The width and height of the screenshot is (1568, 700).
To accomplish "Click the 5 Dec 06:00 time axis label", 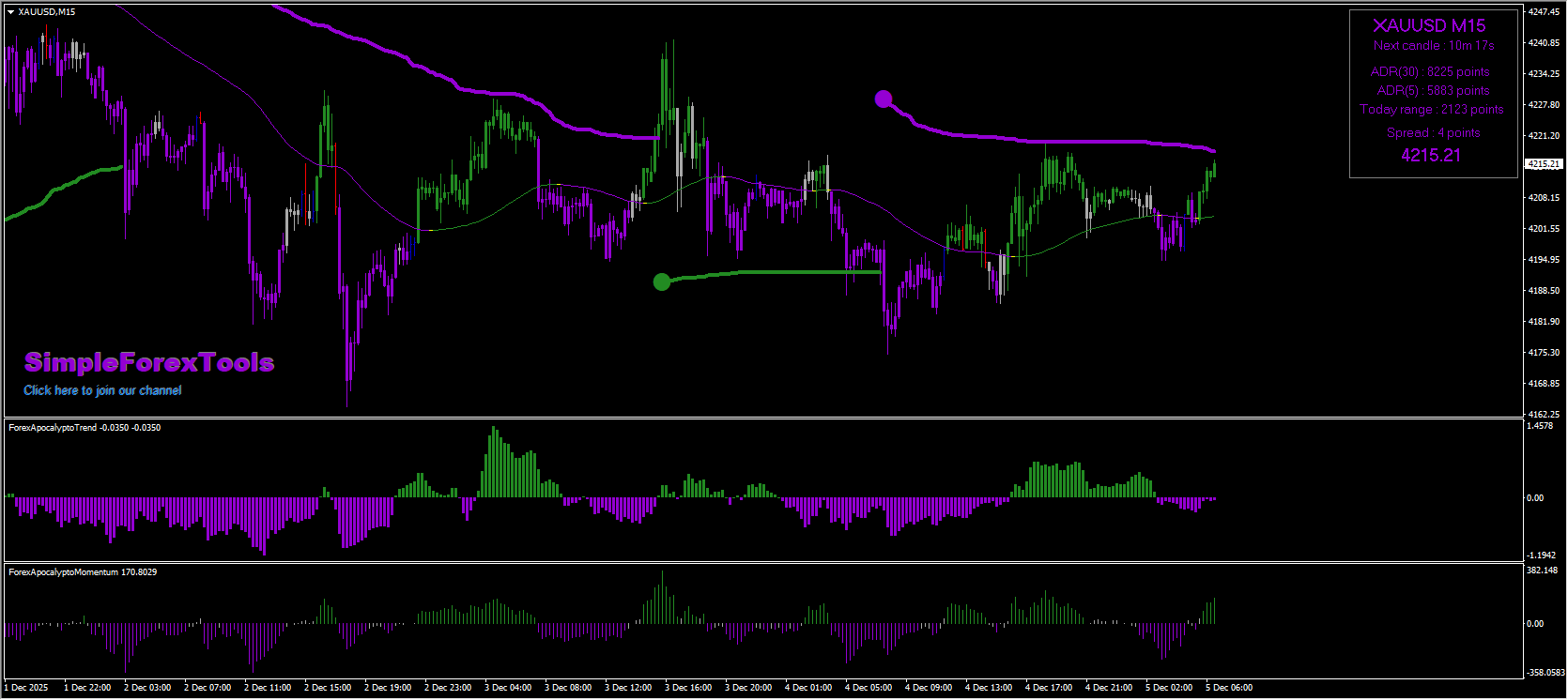I will 1229,688.
